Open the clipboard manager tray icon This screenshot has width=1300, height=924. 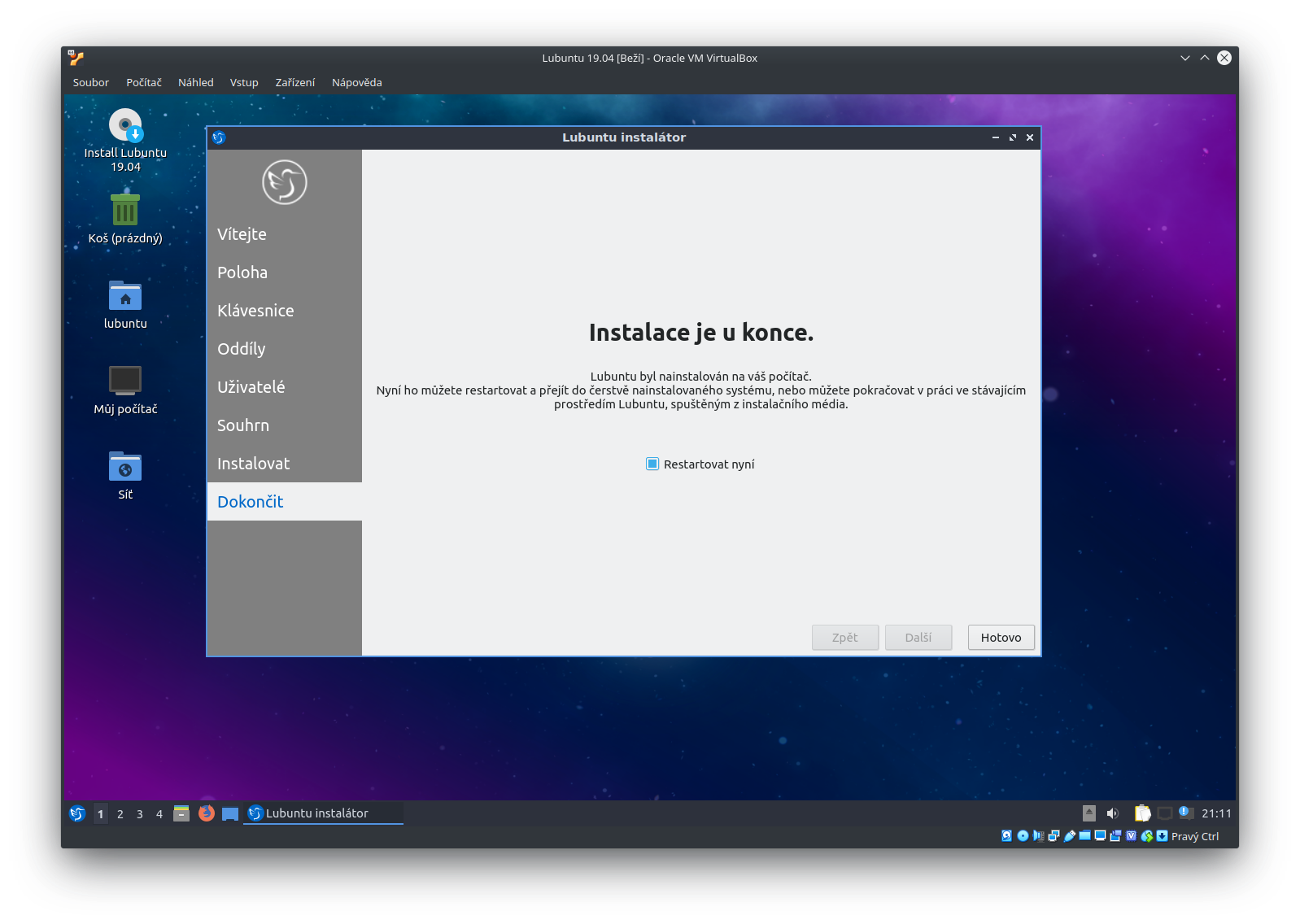pyautogui.click(x=1142, y=813)
